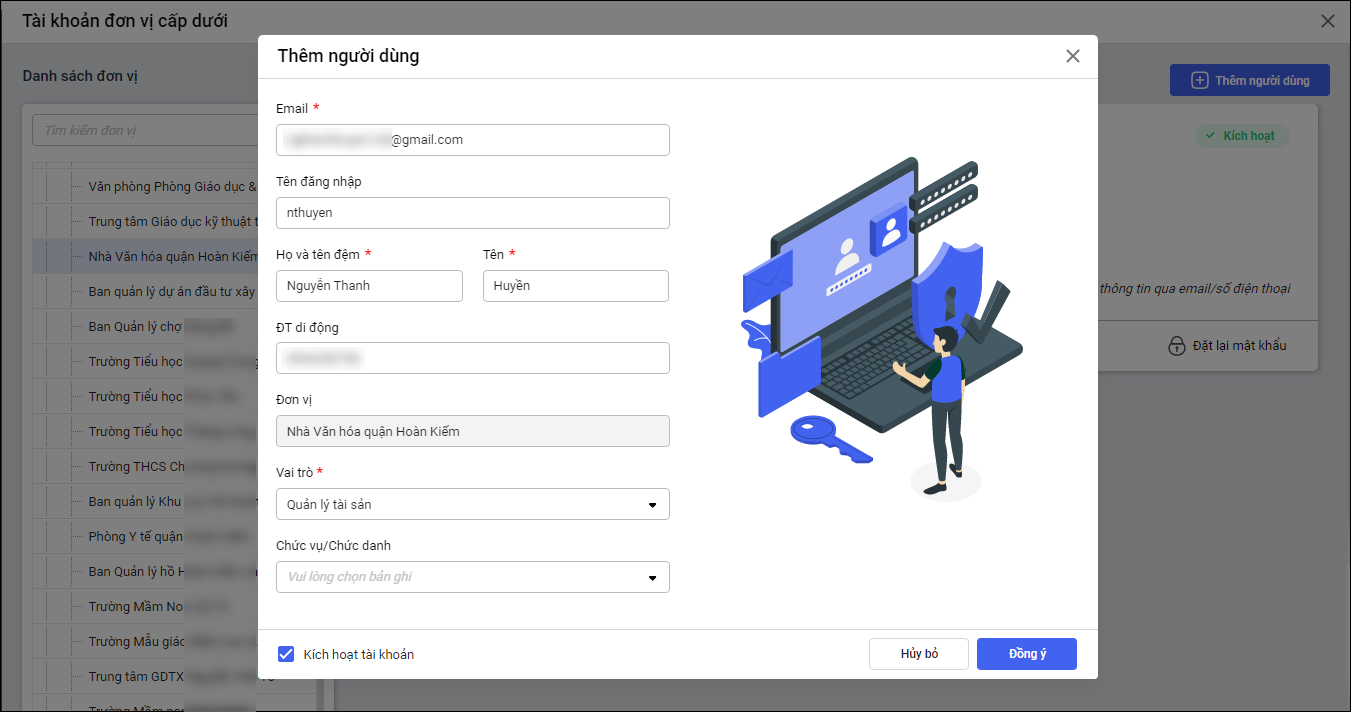1351x712 pixels.
Task: Click the Kích hoạt status badge
Action: point(1242,136)
